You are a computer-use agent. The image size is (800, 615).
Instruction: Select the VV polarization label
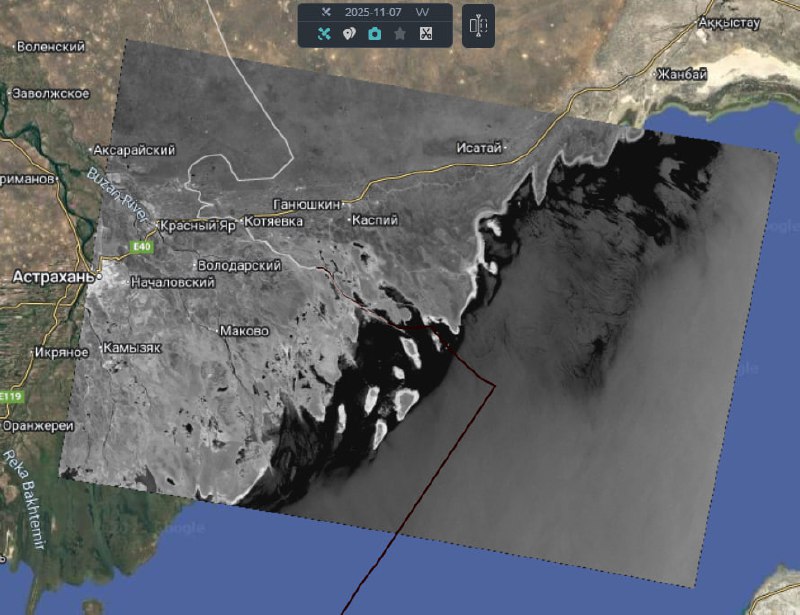[x=423, y=10]
